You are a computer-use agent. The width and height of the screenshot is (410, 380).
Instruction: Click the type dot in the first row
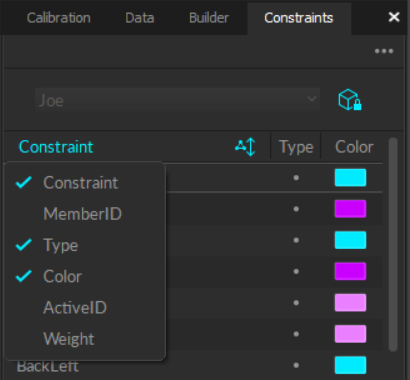click(296, 178)
